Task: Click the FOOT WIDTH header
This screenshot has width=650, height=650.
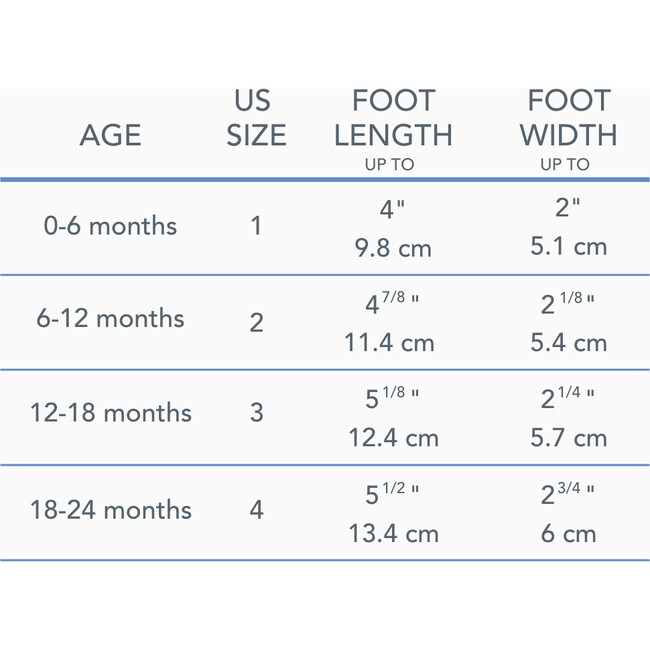Action: pyautogui.click(x=567, y=118)
